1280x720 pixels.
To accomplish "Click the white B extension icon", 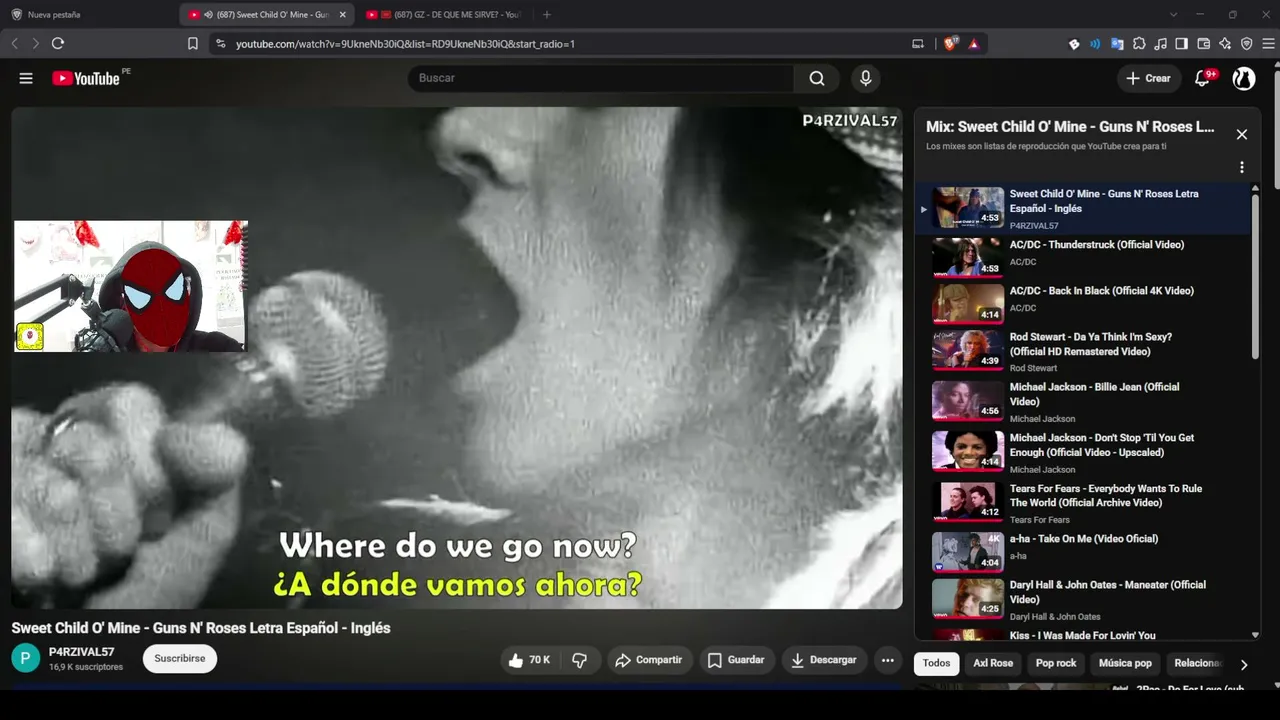I will tap(1074, 43).
